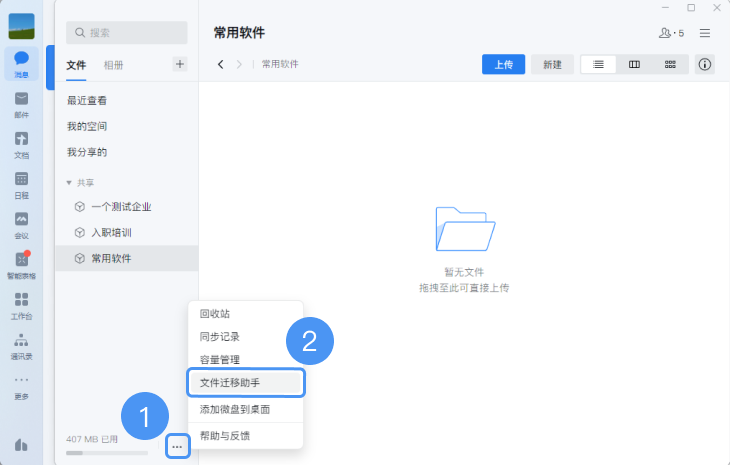730x465 pixels.
Task: Open 文档 documents icon in sidebar
Action: click(x=21, y=143)
